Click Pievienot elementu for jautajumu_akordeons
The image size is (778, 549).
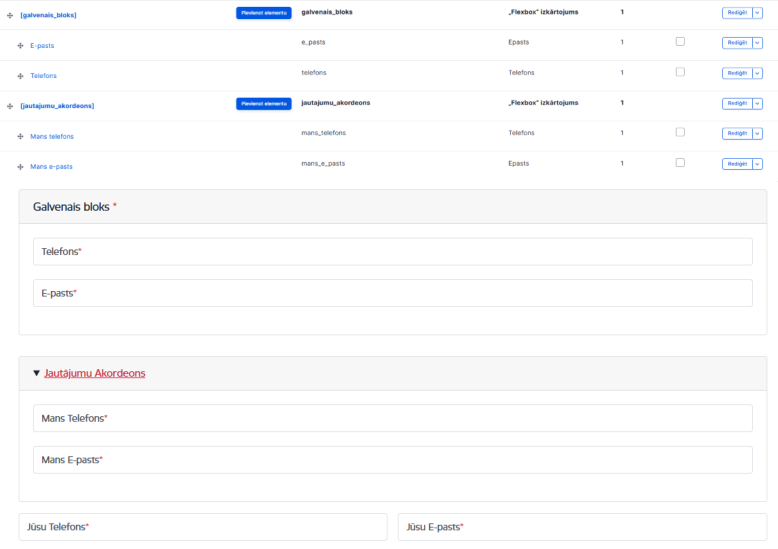tap(263, 104)
